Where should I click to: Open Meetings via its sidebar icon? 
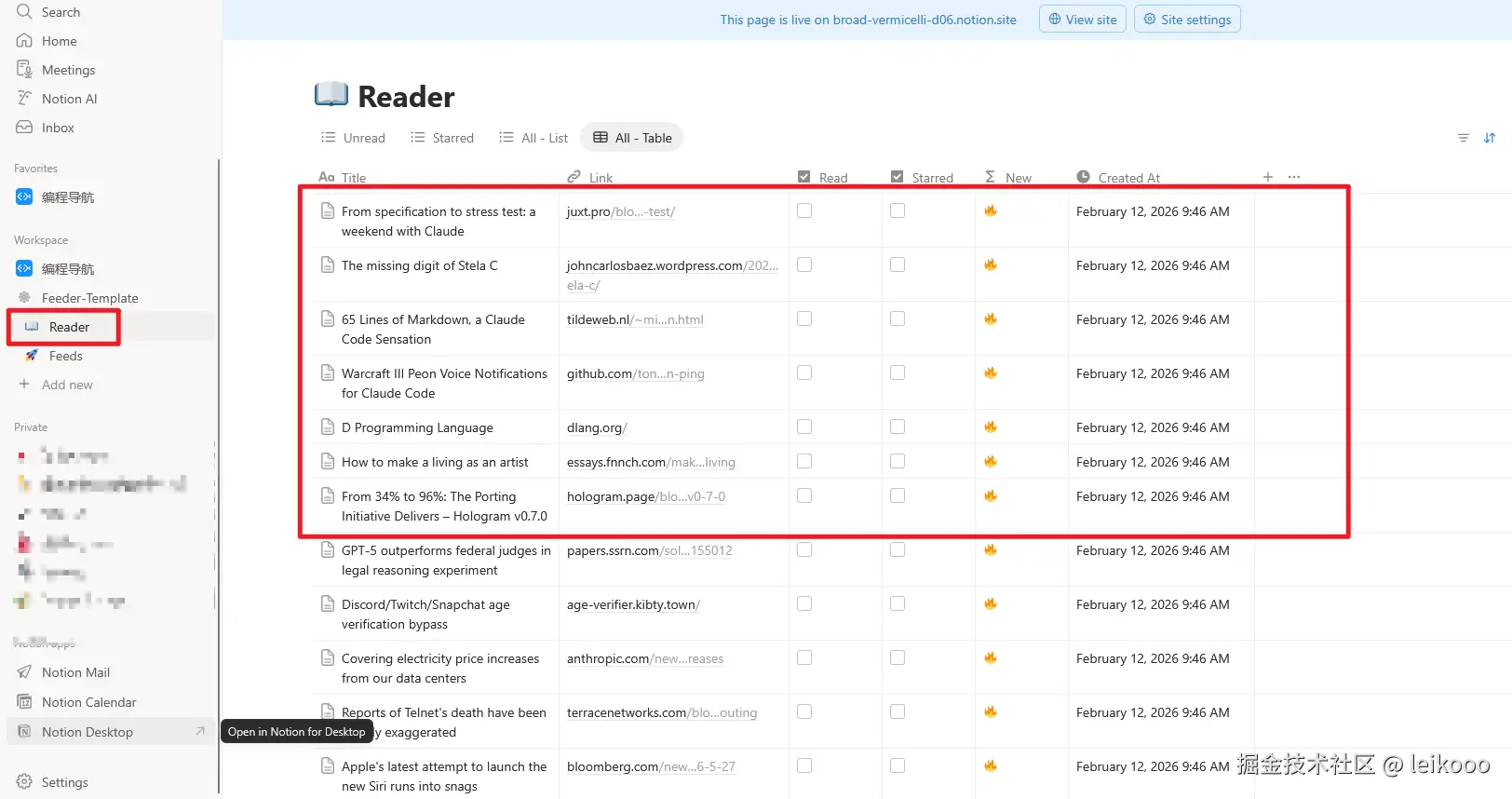pyautogui.click(x=24, y=70)
